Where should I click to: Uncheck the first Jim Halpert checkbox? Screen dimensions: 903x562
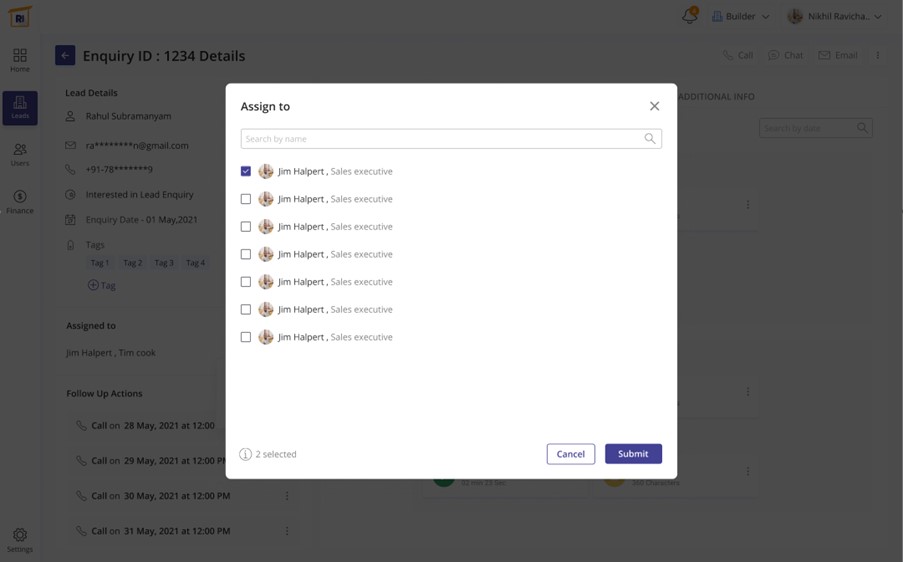point(246,171)
